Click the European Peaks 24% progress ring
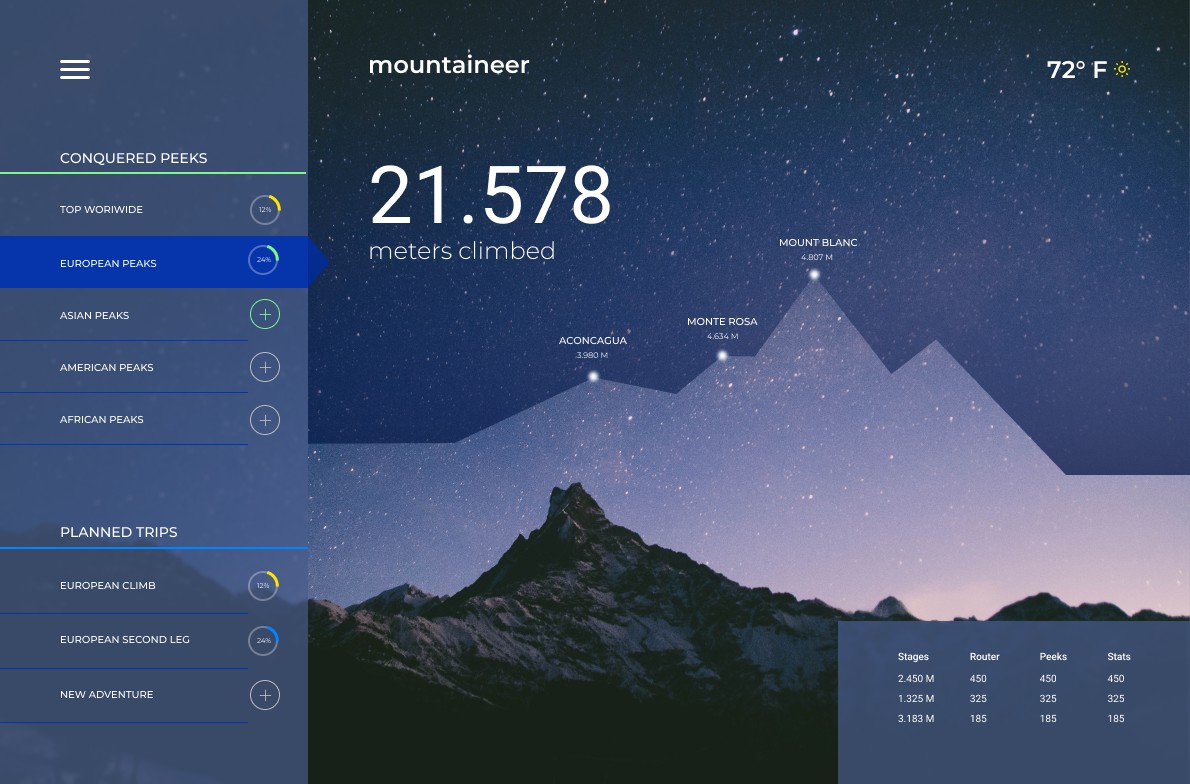Screen dimensions: 1190x784 click(x=263, y=260)
